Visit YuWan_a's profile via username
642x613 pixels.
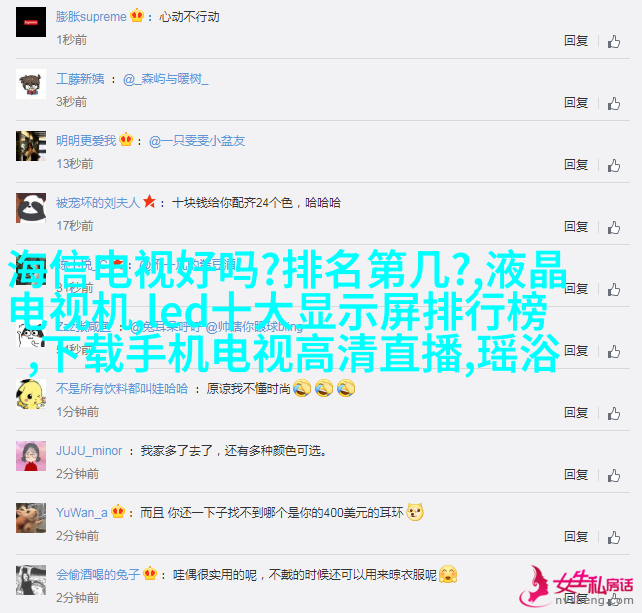pos(82,513)
